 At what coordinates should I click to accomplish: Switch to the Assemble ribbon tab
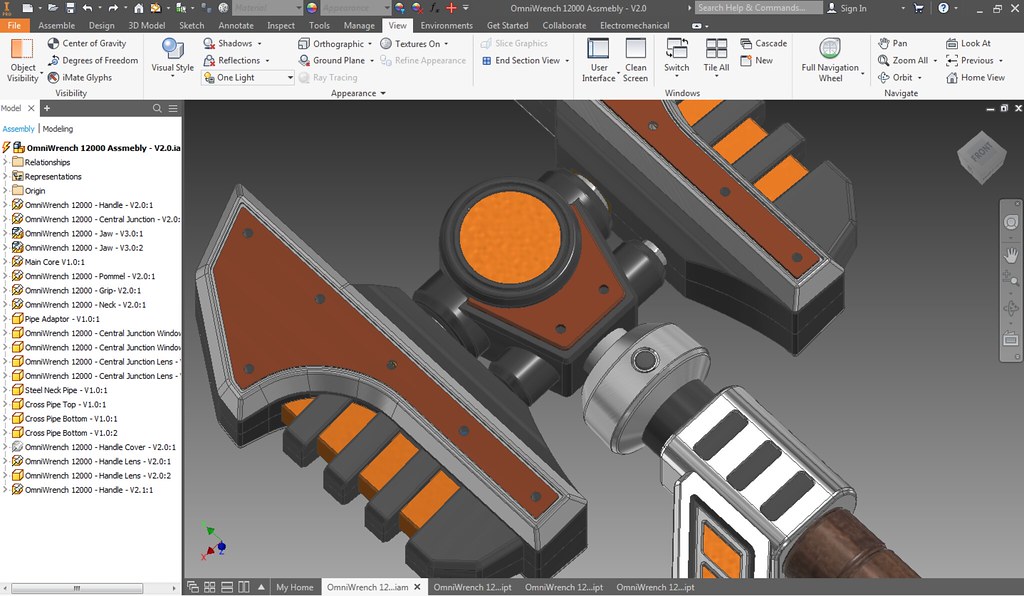point(56,25)
